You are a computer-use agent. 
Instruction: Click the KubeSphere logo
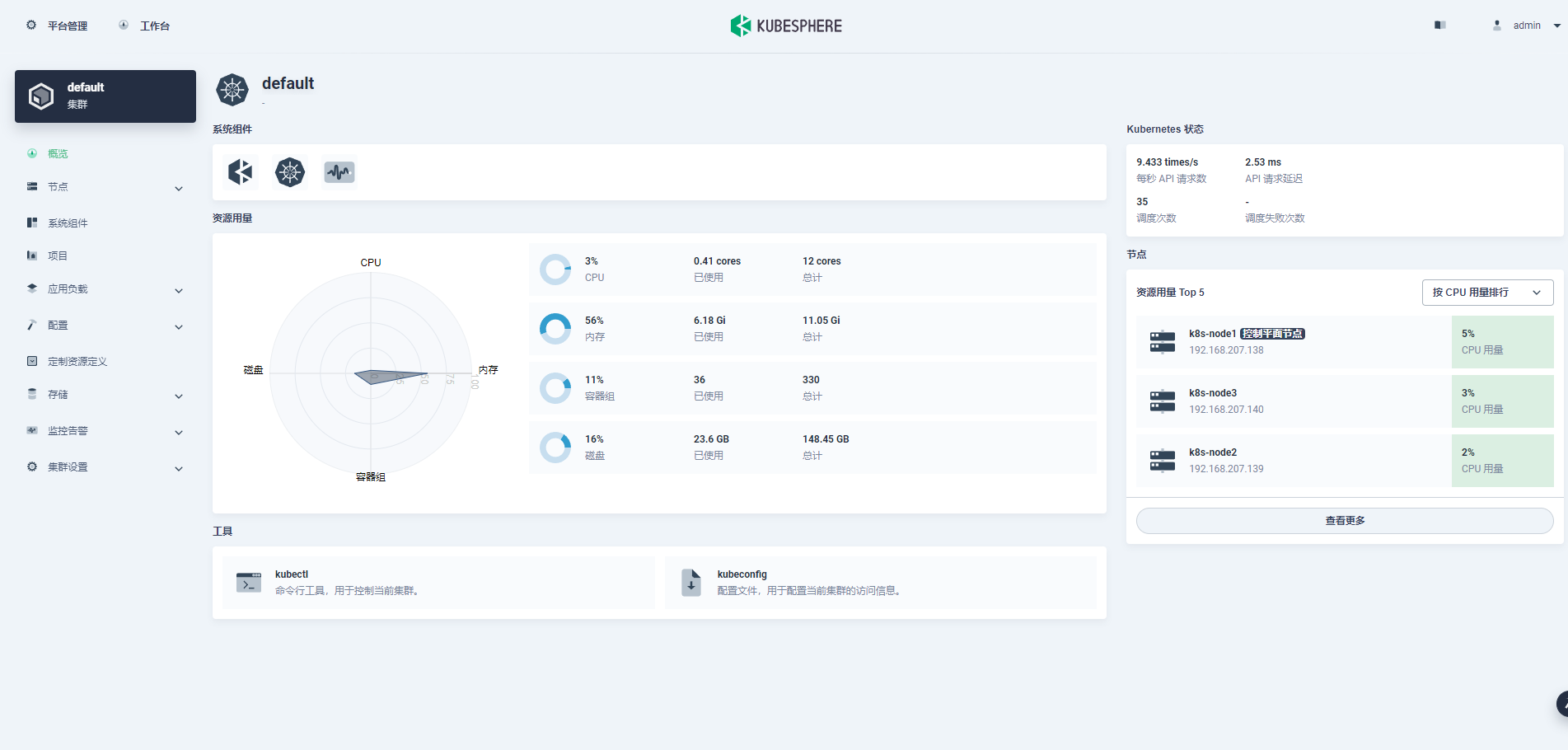pos(786,26)
